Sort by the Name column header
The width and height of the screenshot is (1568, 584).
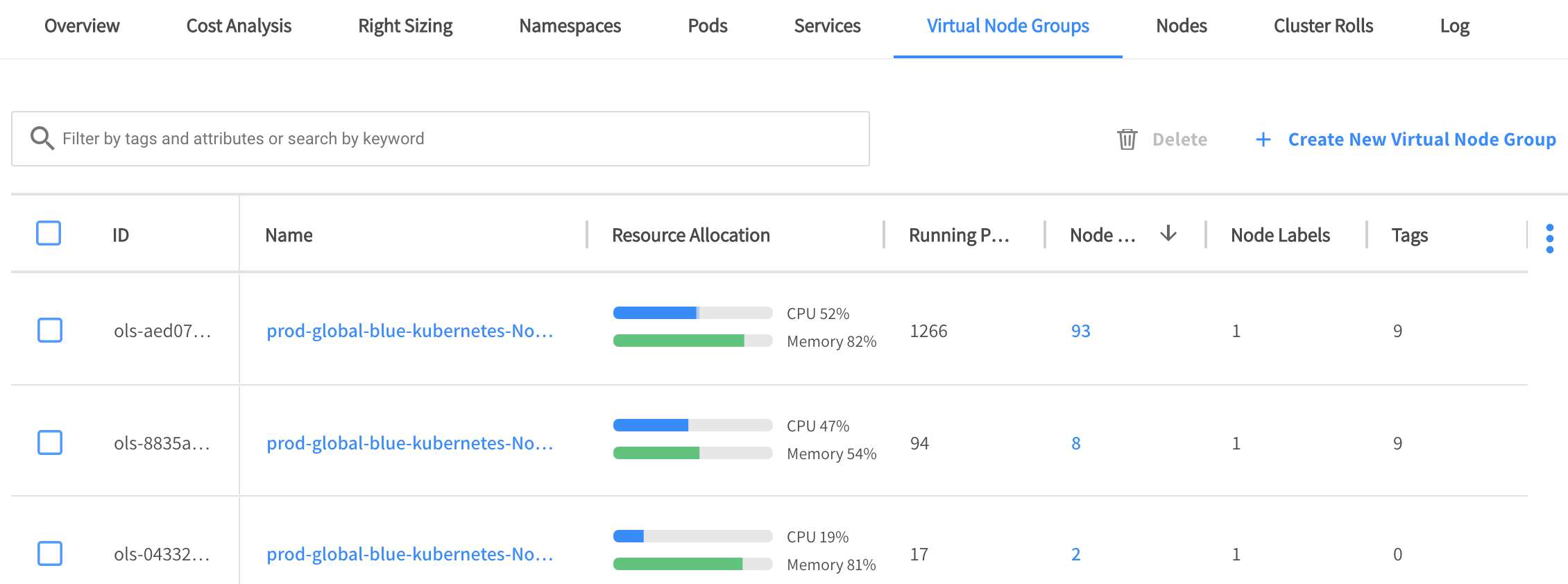click(x=289, y=235)
